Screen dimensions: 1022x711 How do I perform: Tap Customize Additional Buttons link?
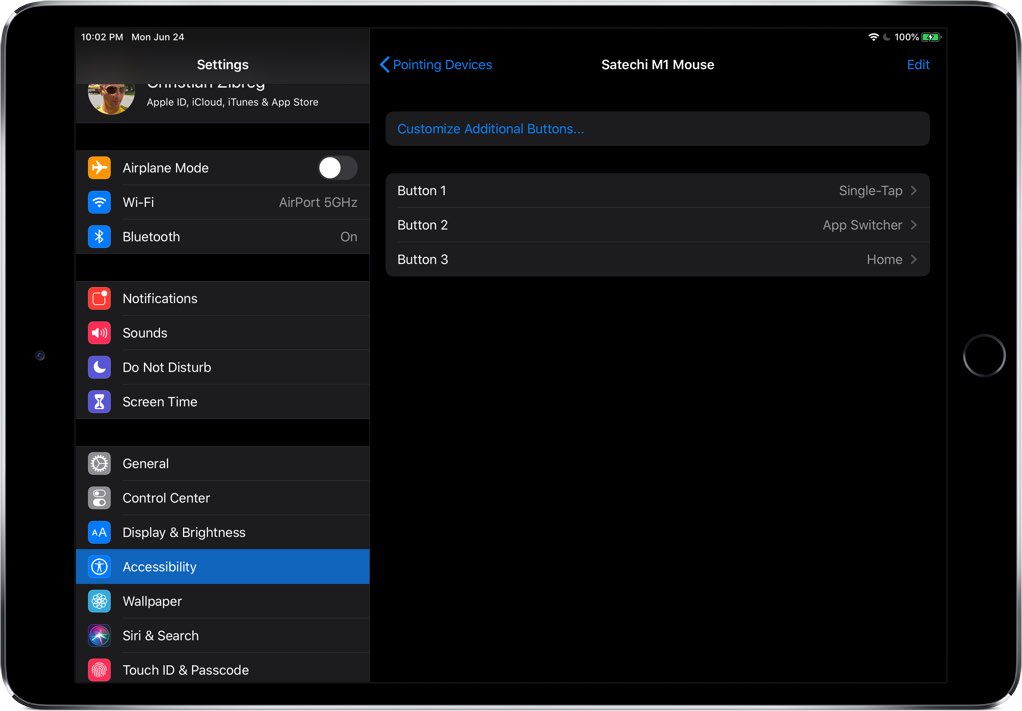490,129
